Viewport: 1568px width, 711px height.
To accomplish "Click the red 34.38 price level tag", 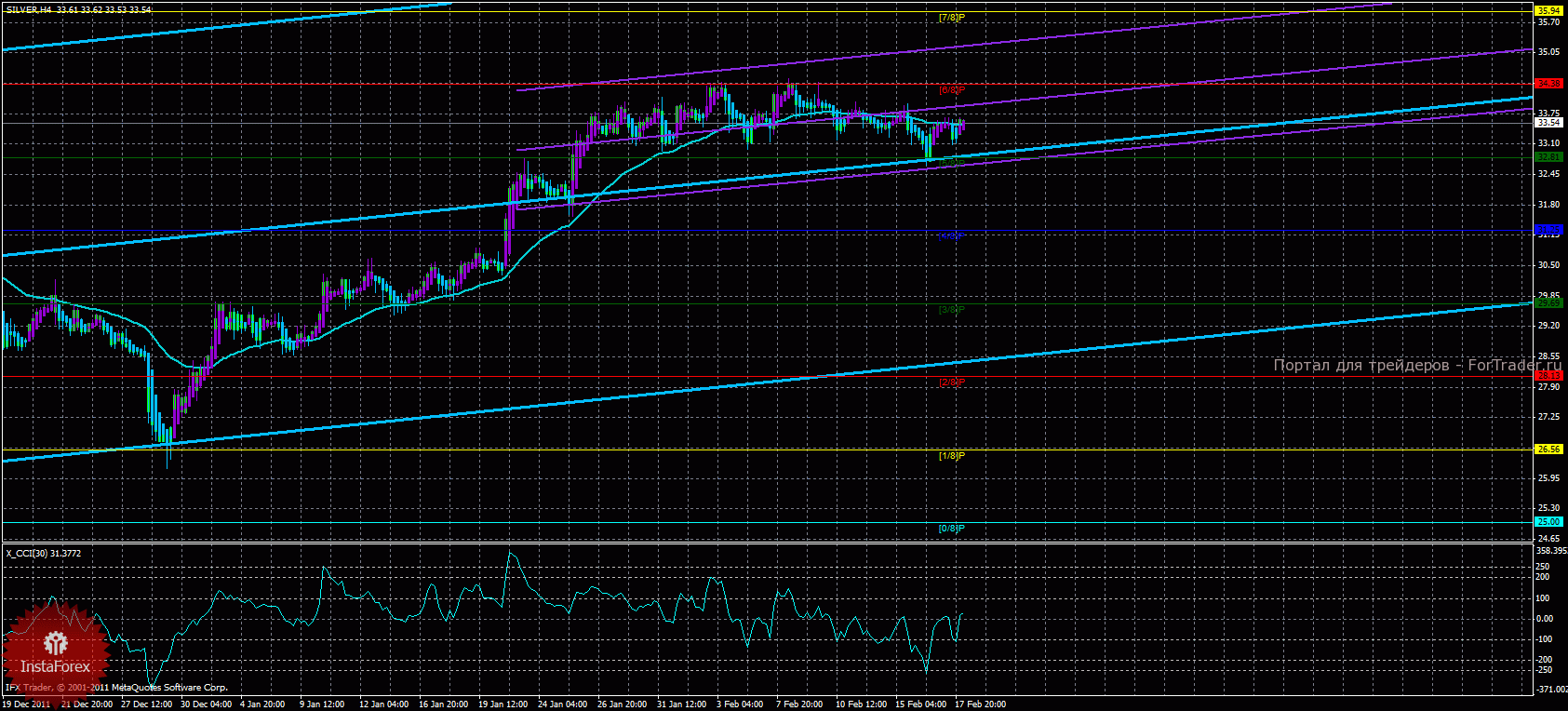I will (1548, 84).
